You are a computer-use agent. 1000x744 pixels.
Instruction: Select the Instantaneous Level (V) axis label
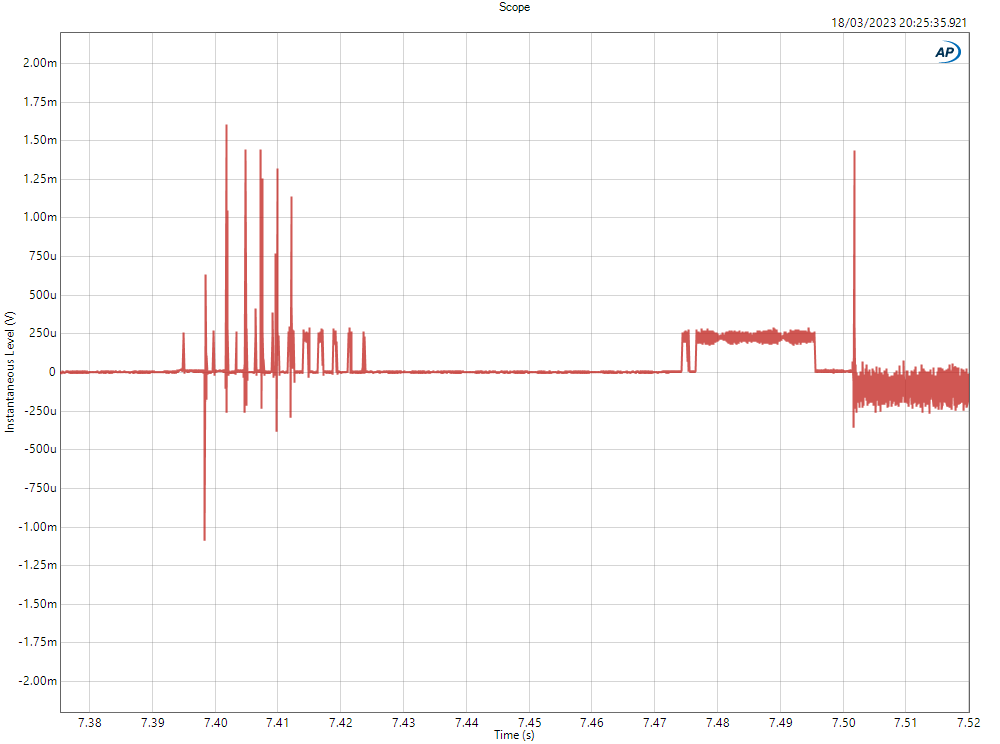click(x=10, y=371)
